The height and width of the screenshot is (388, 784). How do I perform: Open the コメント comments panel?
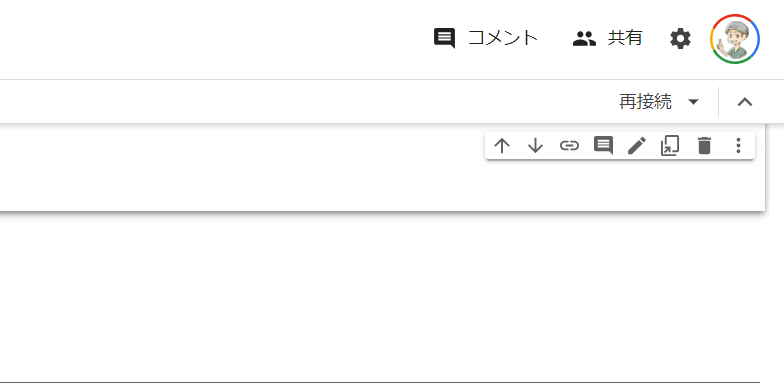[486, 38]
